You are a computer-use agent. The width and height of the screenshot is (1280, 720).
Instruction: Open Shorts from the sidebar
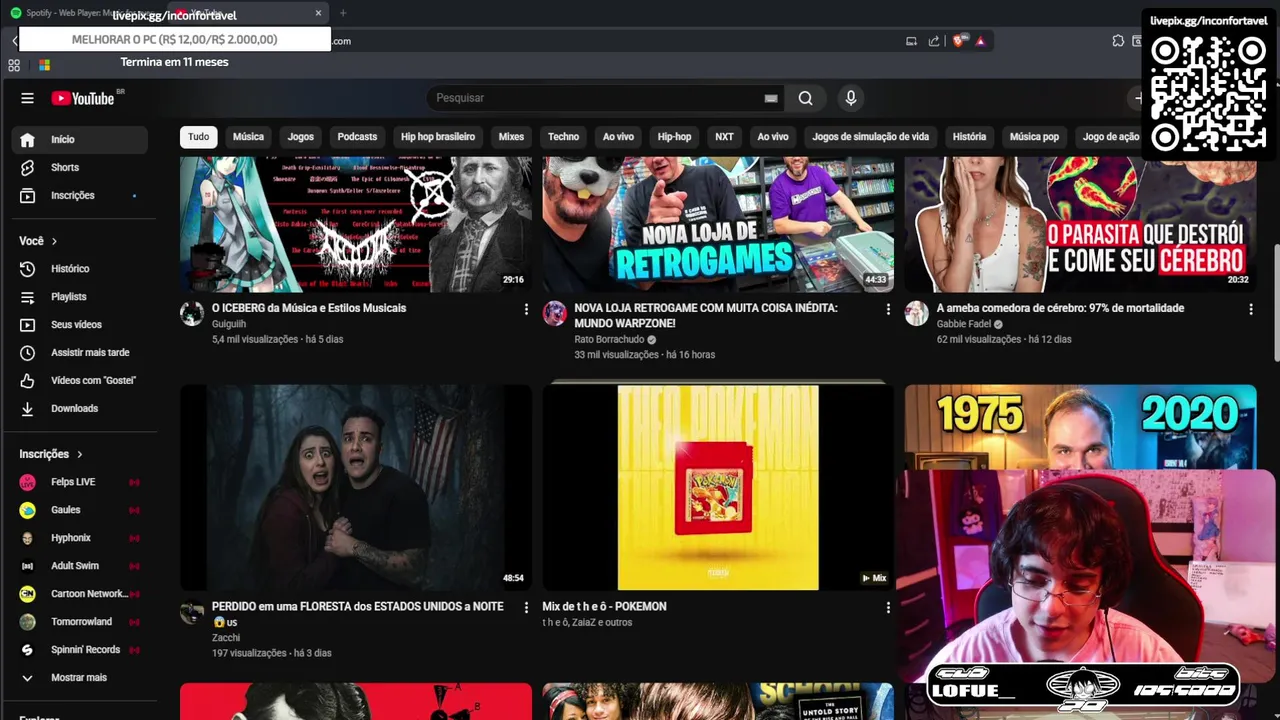(x=82, y=167)
